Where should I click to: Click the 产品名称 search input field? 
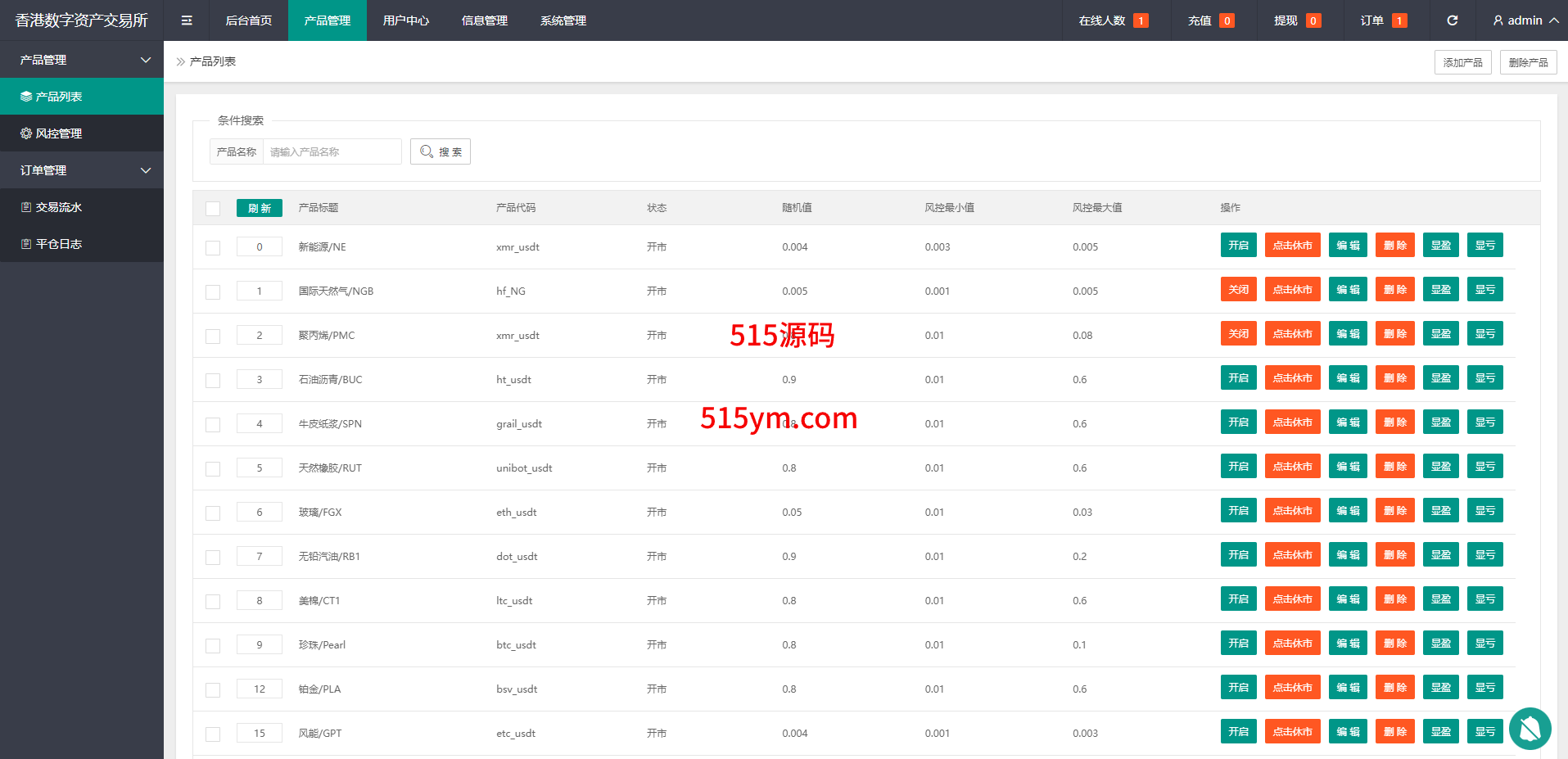[x=332, y=151]
